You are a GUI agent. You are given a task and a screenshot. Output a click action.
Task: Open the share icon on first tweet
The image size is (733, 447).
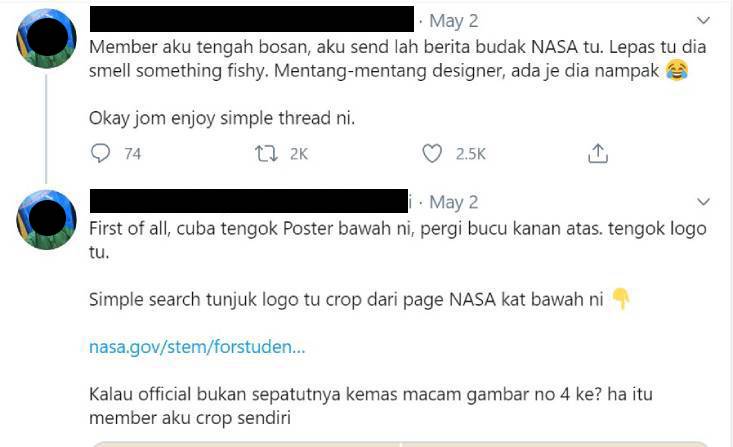pyautogui.click(x=598, y=153)
